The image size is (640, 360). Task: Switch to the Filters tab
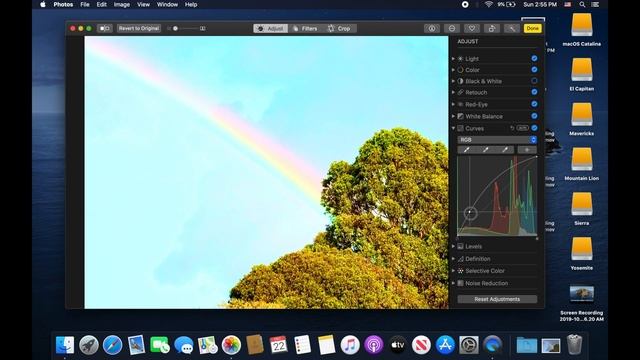pyautogui.click(x=305, y=28)
